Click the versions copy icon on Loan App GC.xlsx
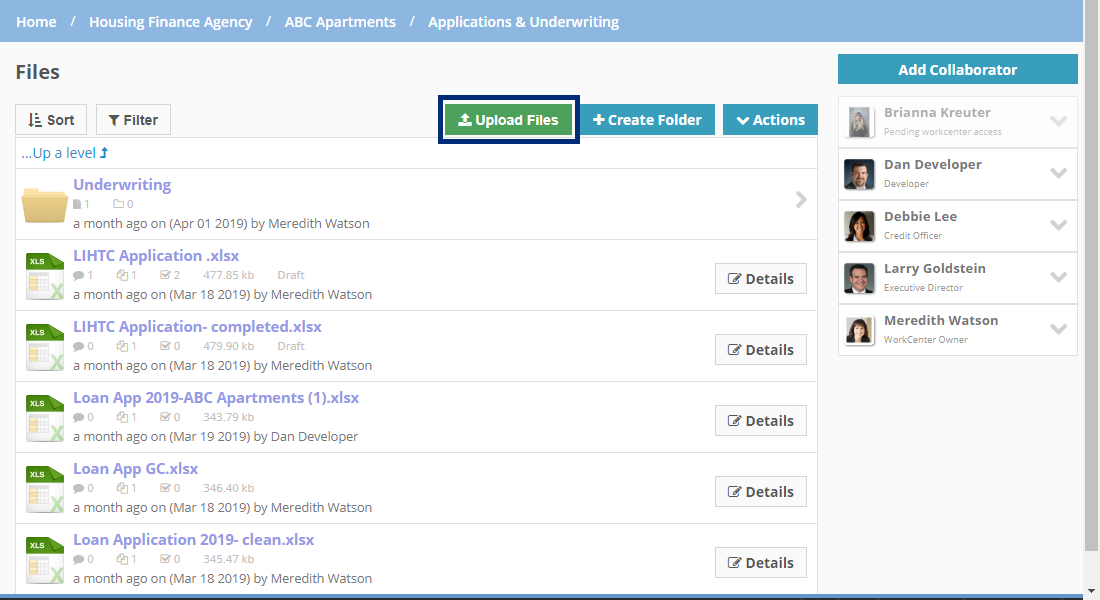 pyautogui.click(x=122, y=488)
